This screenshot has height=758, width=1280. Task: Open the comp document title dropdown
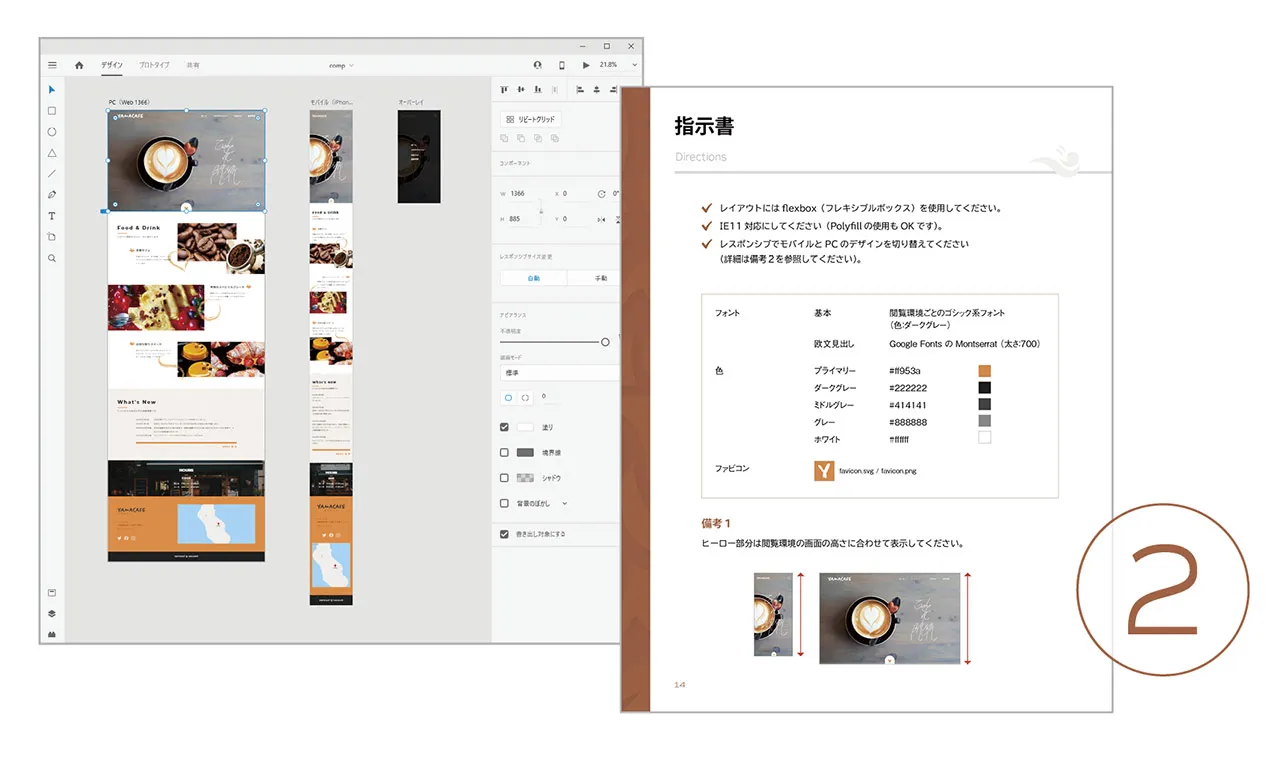click(x=341, y=66)
